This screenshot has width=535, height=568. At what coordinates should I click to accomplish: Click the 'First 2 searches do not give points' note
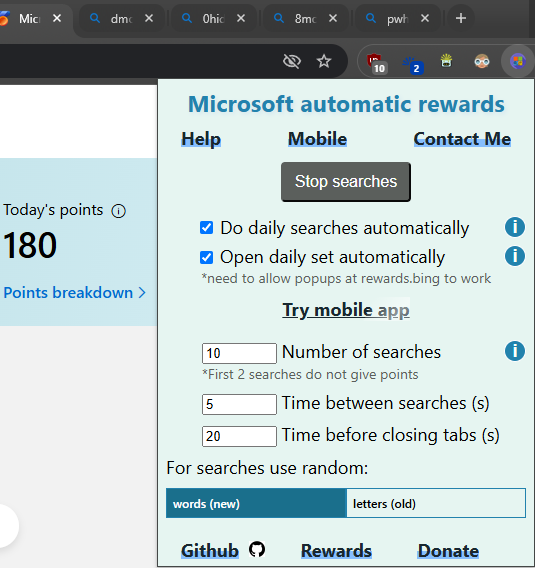(x=310, y=375)
